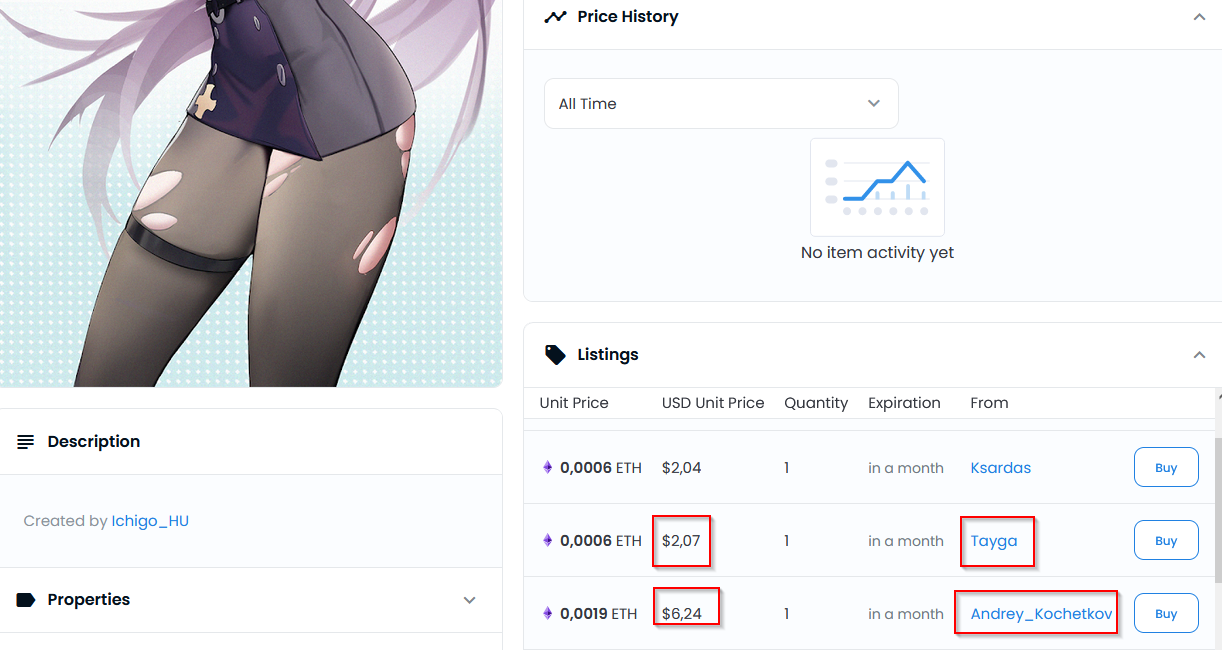The image size is (1222, 650).
Task: Open the All Time range dropdown
Action: point(721,103)
